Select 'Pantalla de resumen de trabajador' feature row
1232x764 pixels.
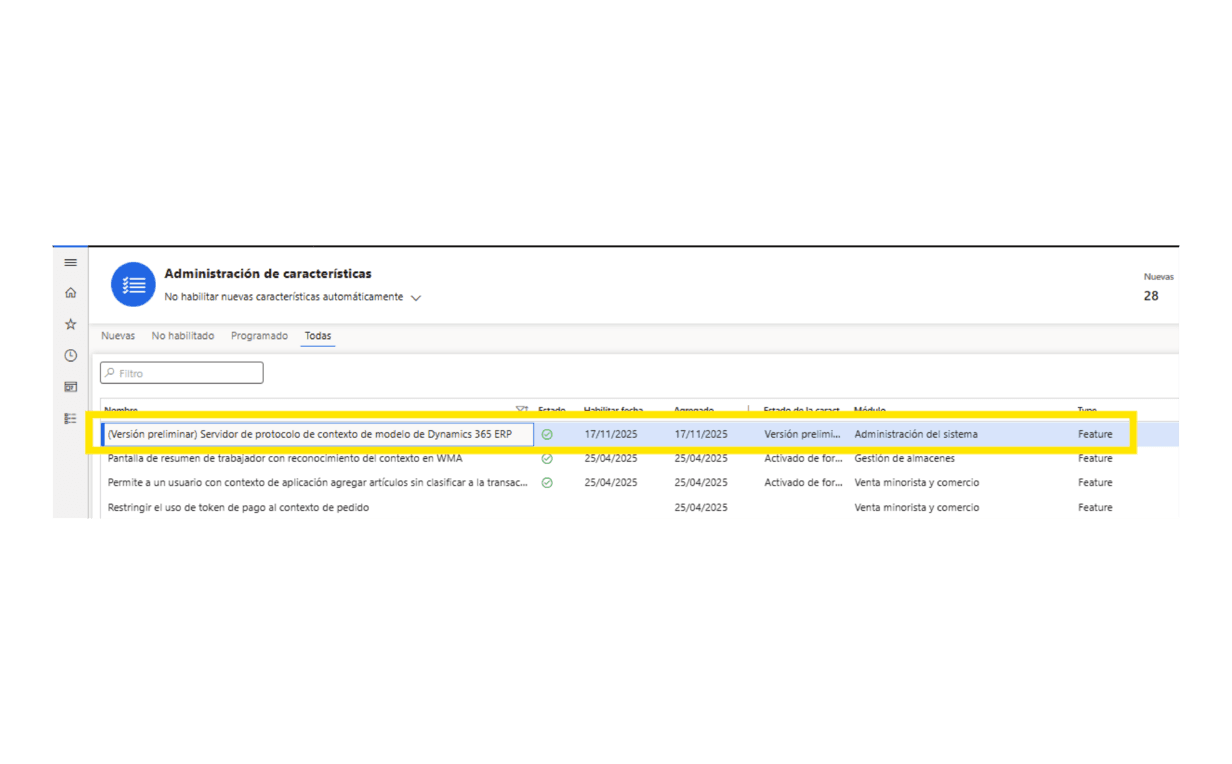coord(285,459)
